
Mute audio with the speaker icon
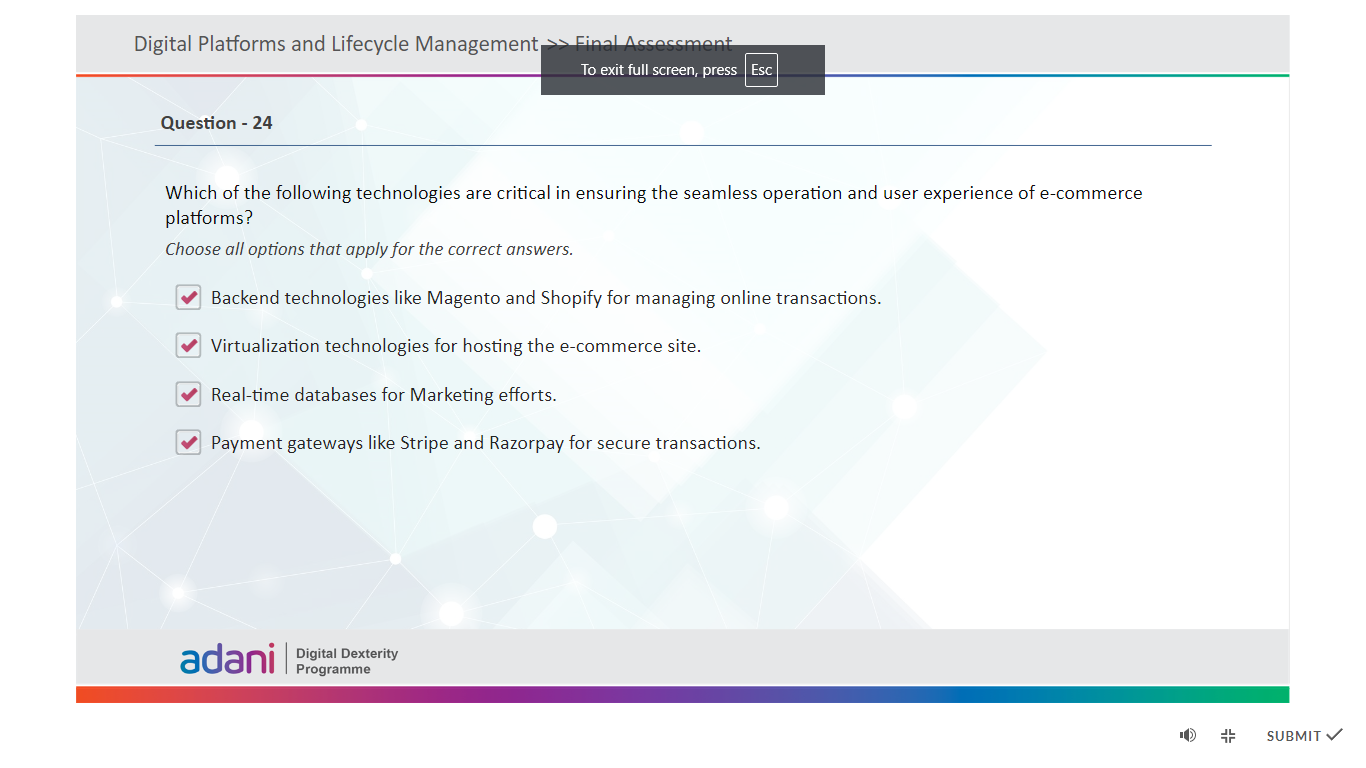point(1187,735)
